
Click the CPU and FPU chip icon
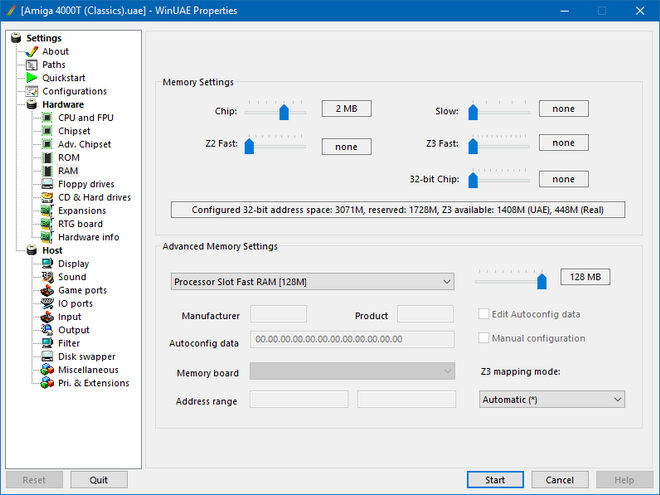tap(47, 118)
